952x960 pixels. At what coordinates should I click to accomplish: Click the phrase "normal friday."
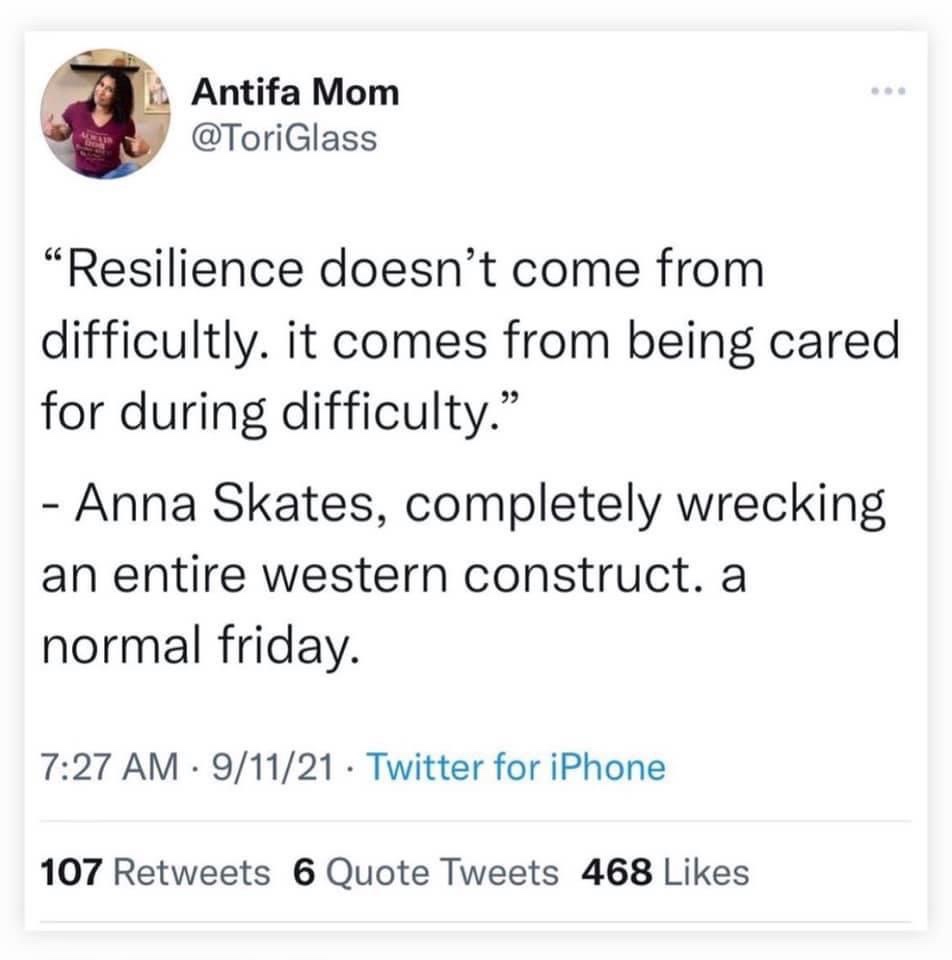(x=198, y=649)
